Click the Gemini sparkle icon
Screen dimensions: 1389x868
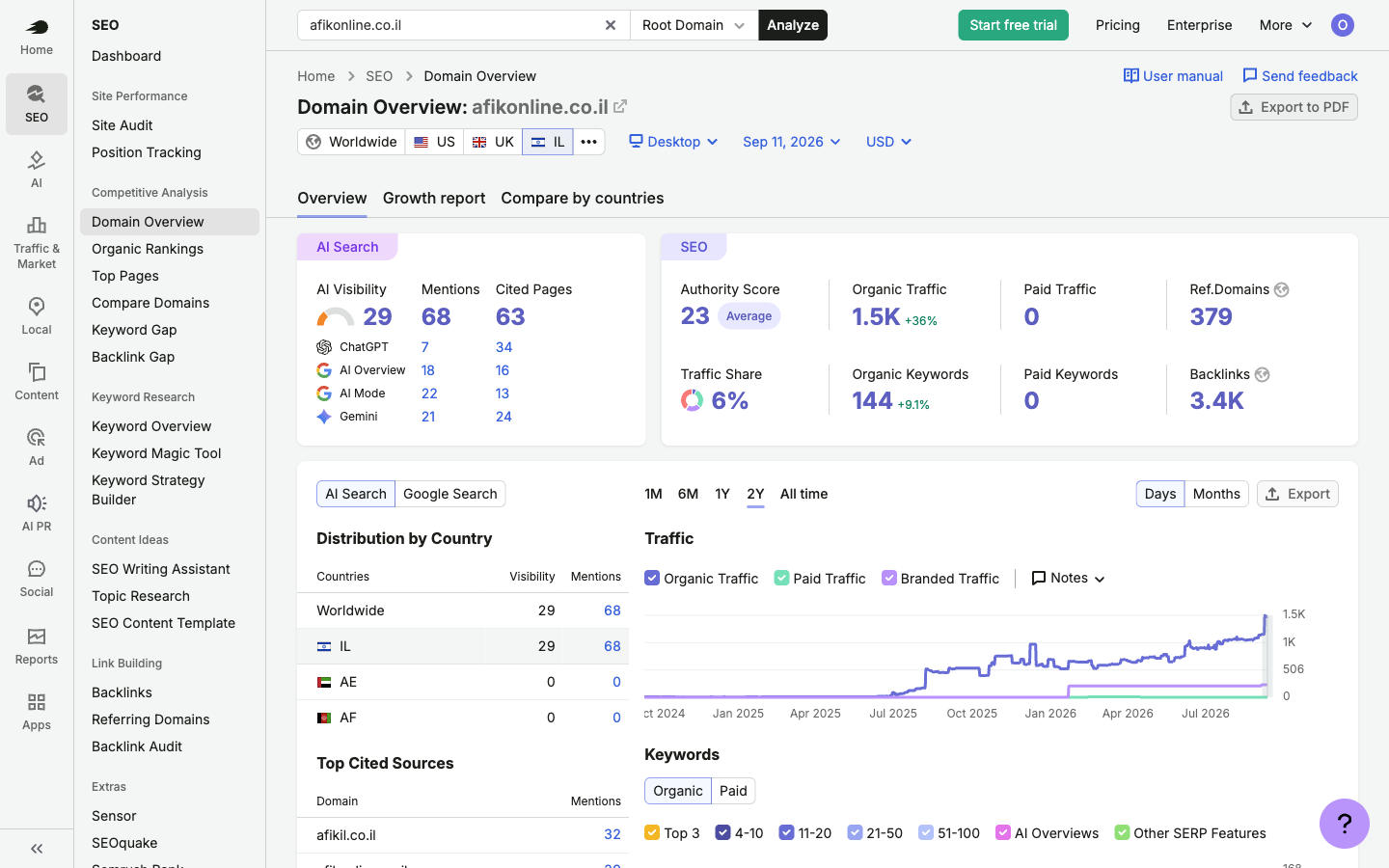click(324, 417)
